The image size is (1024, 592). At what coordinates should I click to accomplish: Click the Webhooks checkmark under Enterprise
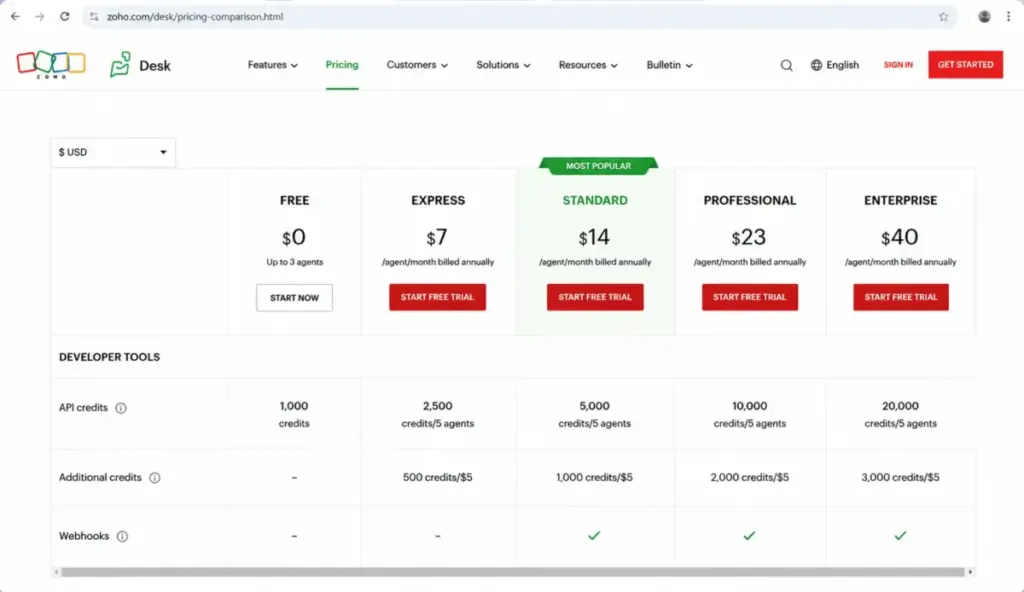pos(900,535)
